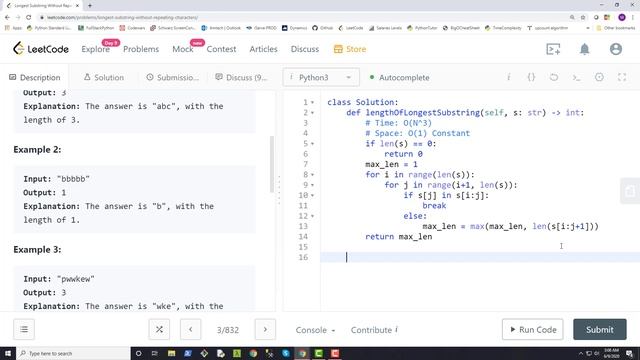Open the editor terminal shortcut icon
This screenshot has height=360, width=640.
click(x=576, y=77)
